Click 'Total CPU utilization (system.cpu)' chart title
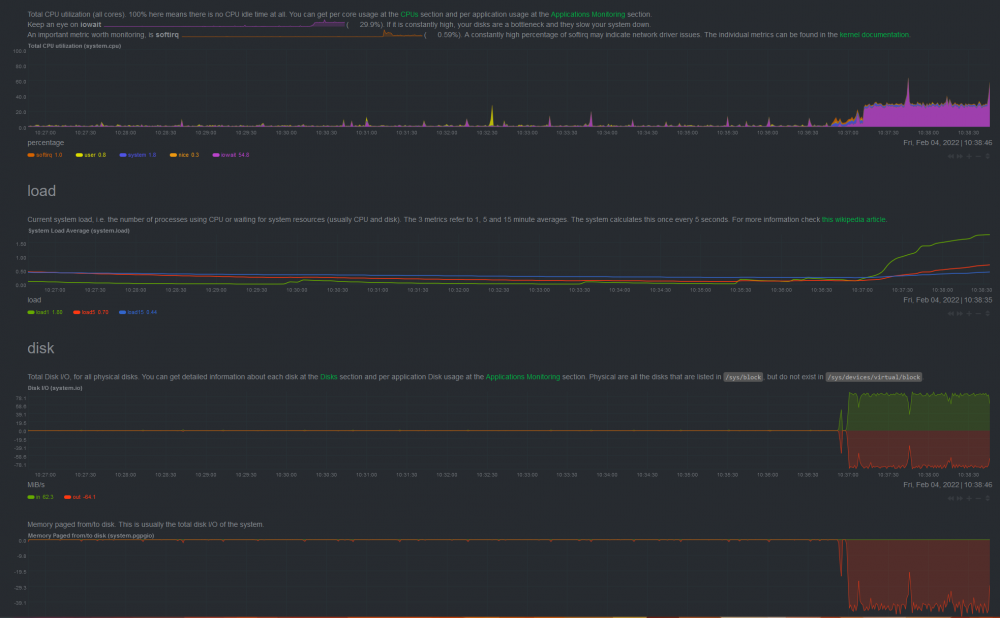The height and width of the screenshot is (618, 1000). pyautogui.click(x=74, y=46)
